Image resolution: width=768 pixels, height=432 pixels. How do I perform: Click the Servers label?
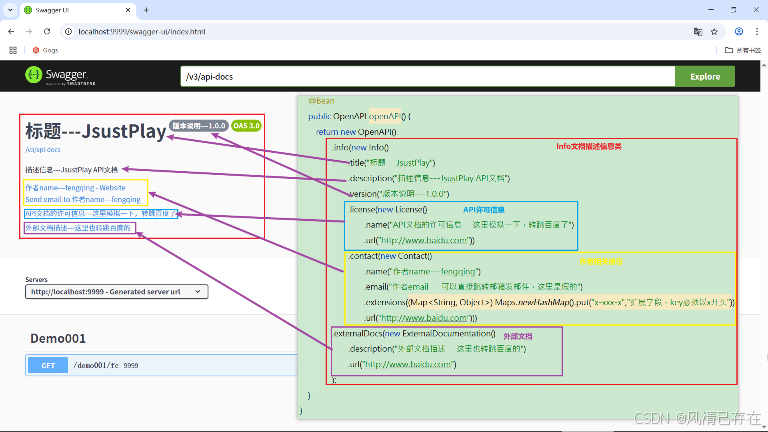pos(36,280)
